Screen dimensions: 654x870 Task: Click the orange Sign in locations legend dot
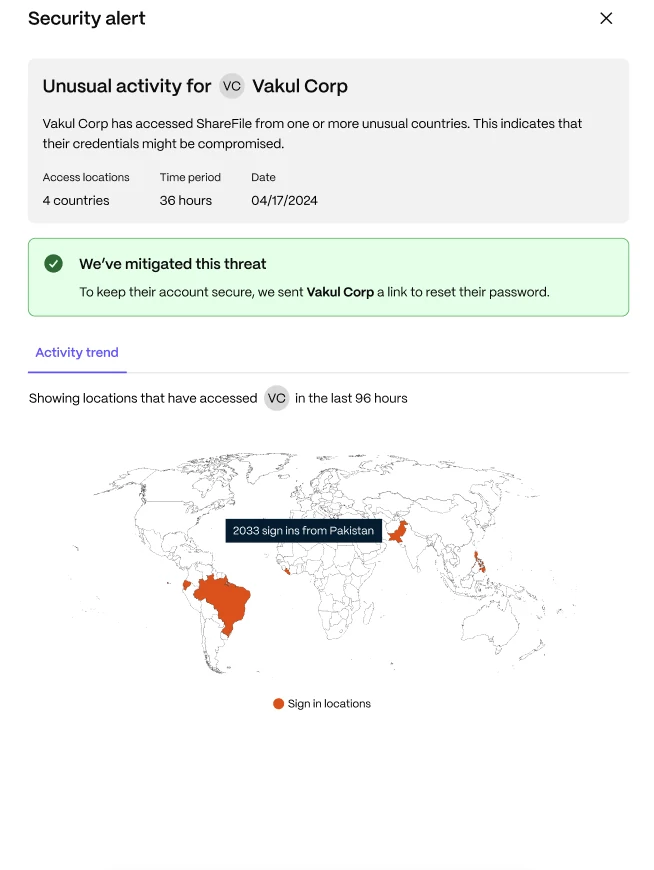[x=278, y=703]
